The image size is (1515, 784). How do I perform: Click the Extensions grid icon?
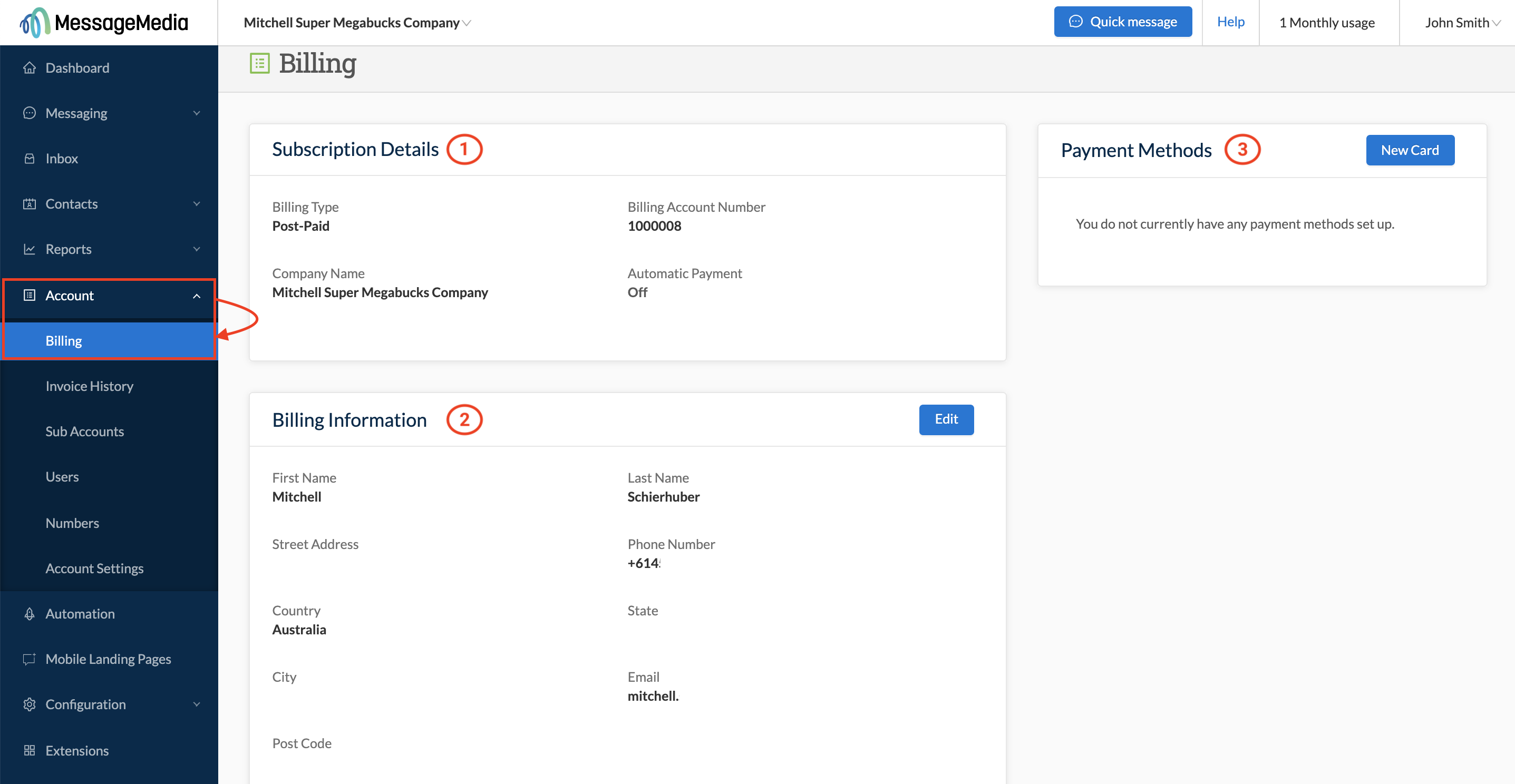pyautogui.click(x=30, y=750)
